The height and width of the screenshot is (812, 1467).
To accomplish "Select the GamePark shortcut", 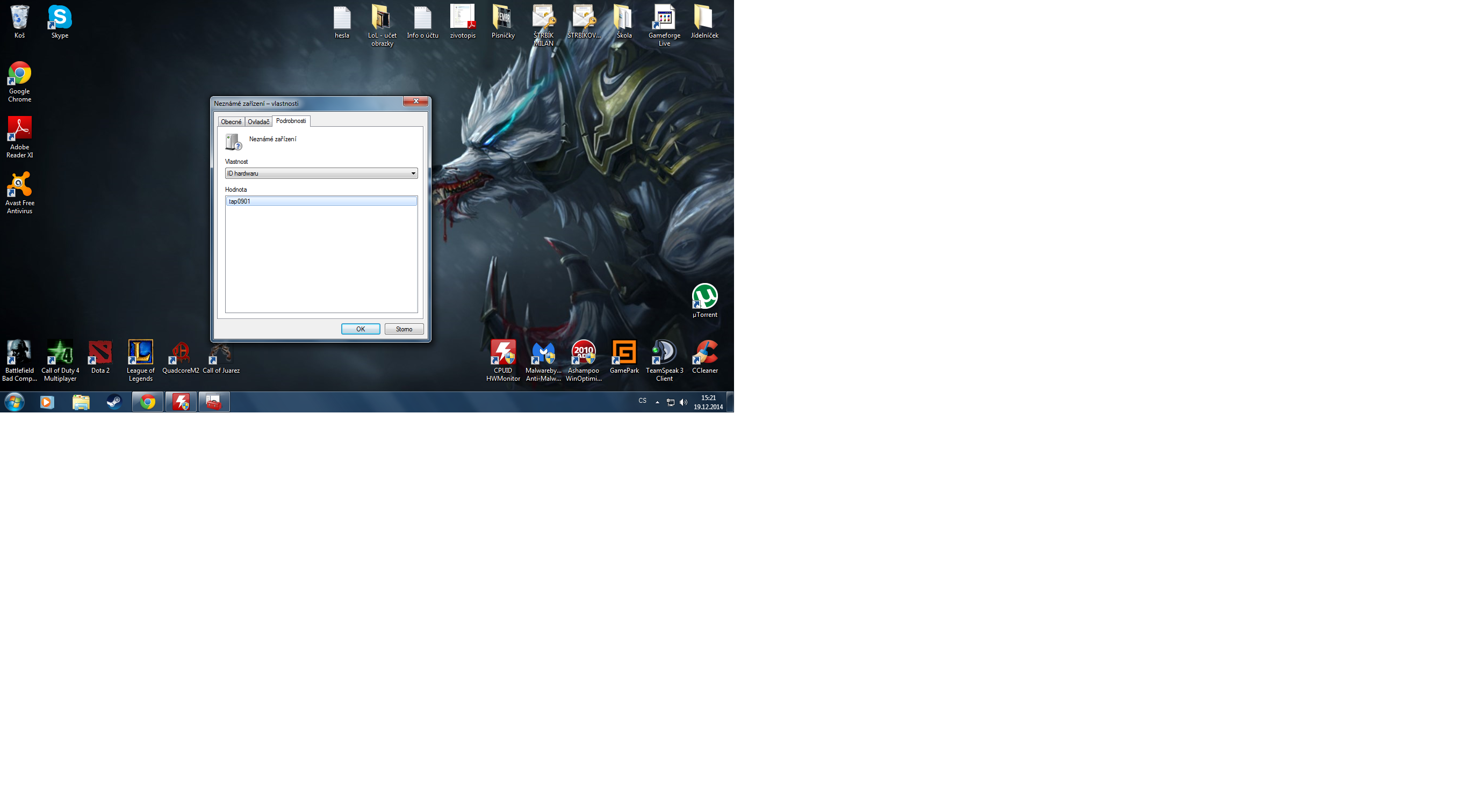I will [x=624, y=357].
